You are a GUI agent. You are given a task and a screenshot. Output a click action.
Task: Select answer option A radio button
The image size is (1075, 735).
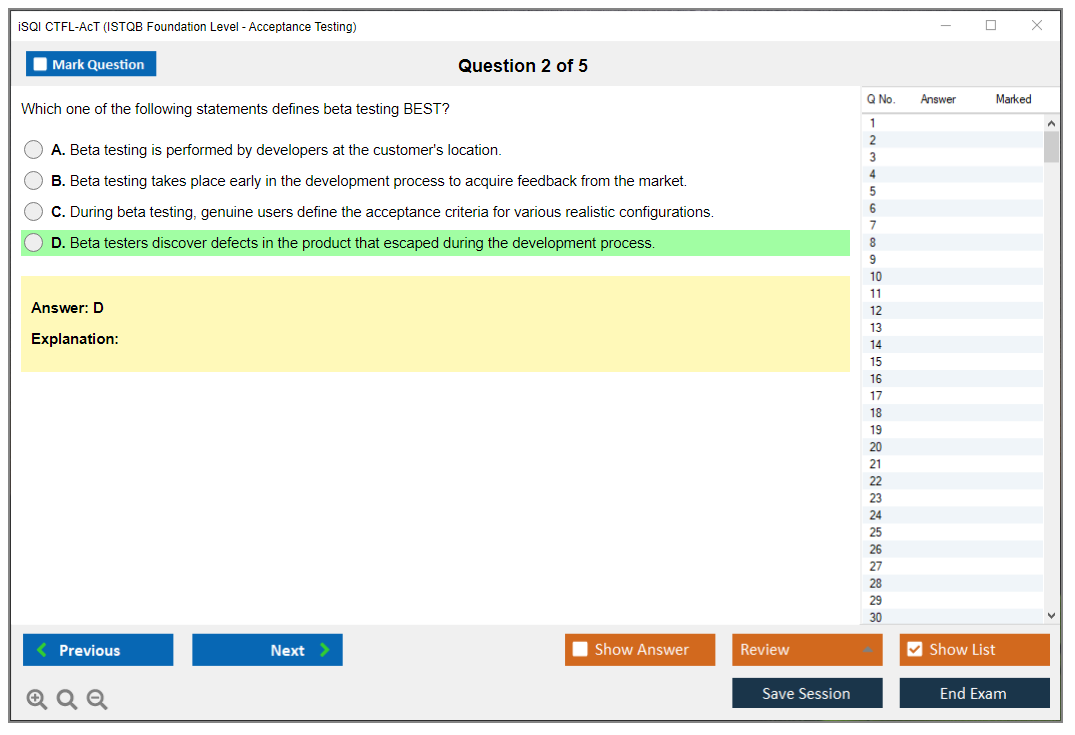[34, 150]
